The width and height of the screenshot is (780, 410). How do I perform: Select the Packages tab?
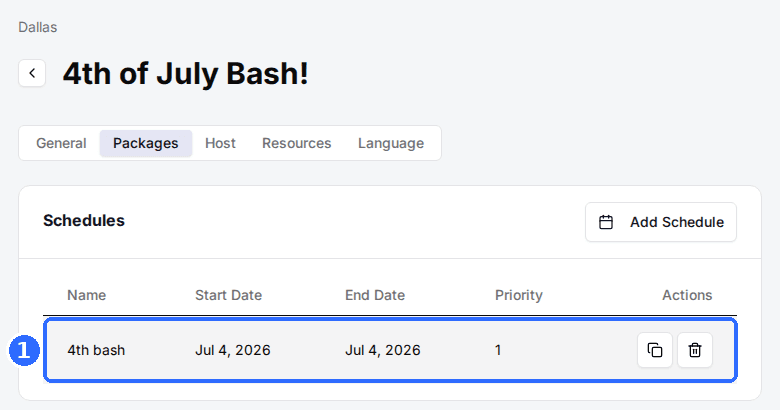pyautogui.click(x=146, y=143)
